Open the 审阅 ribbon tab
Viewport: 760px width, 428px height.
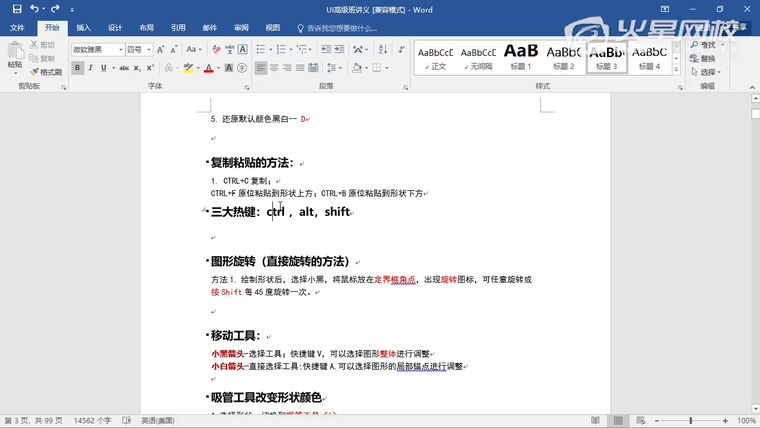pyautogui.click(x=241, y=28)
